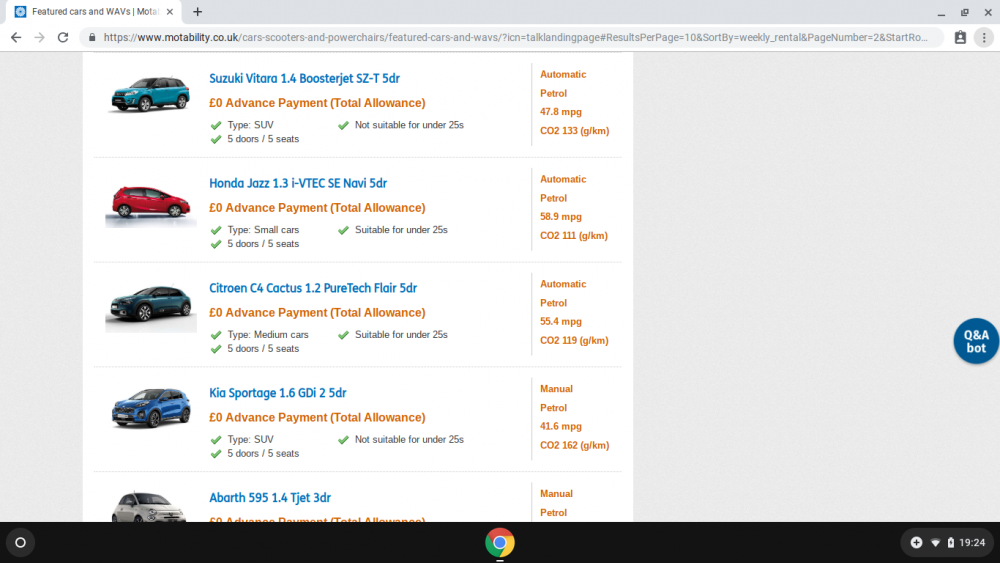This screenshot has height=563, width=1000.
Task: Open the clock showing 19:24
Action: (x=972, y=543)
